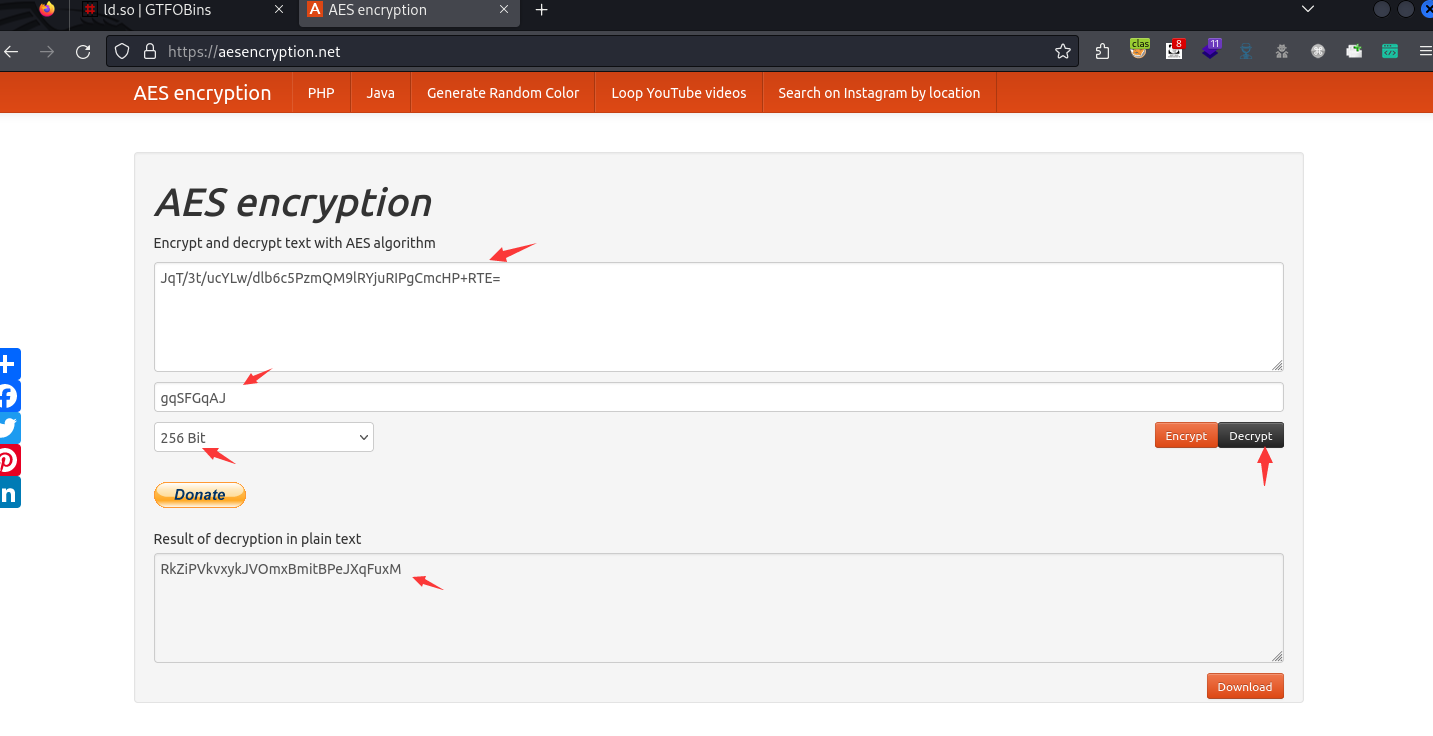Open more share options plus icon
This screenshot has width=1433, height=736.
(x=8, y=364)
